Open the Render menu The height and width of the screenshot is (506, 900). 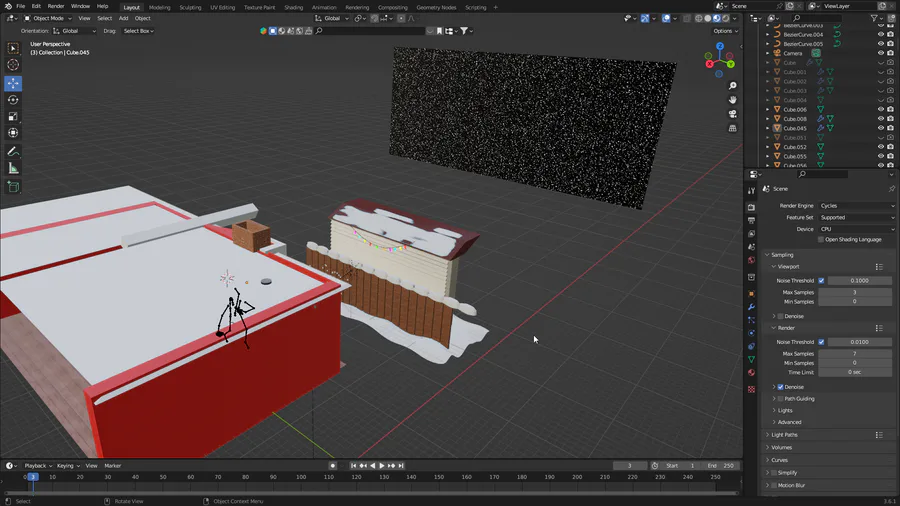[56, 6]
